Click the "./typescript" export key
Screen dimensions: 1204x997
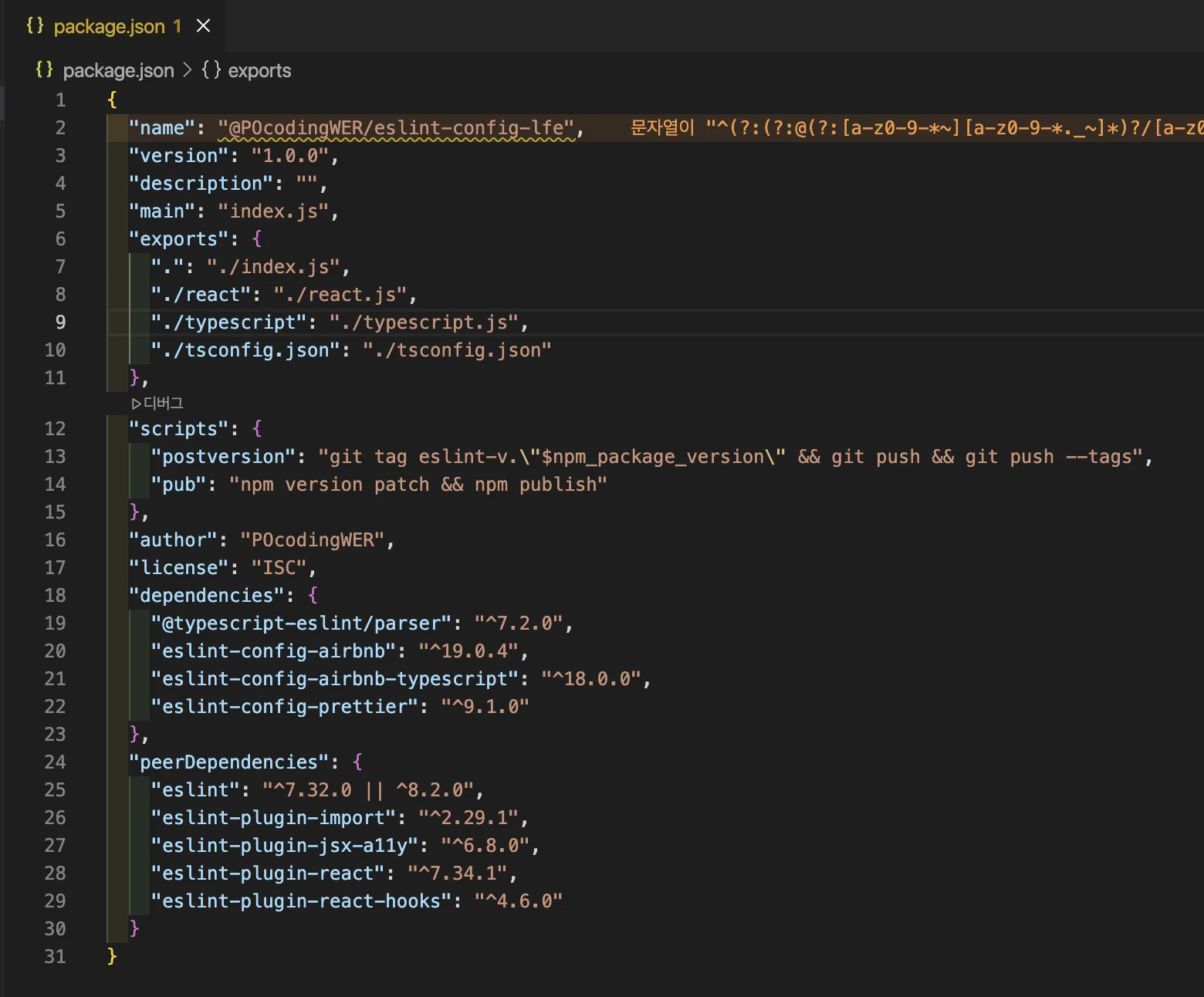[229, 322]
